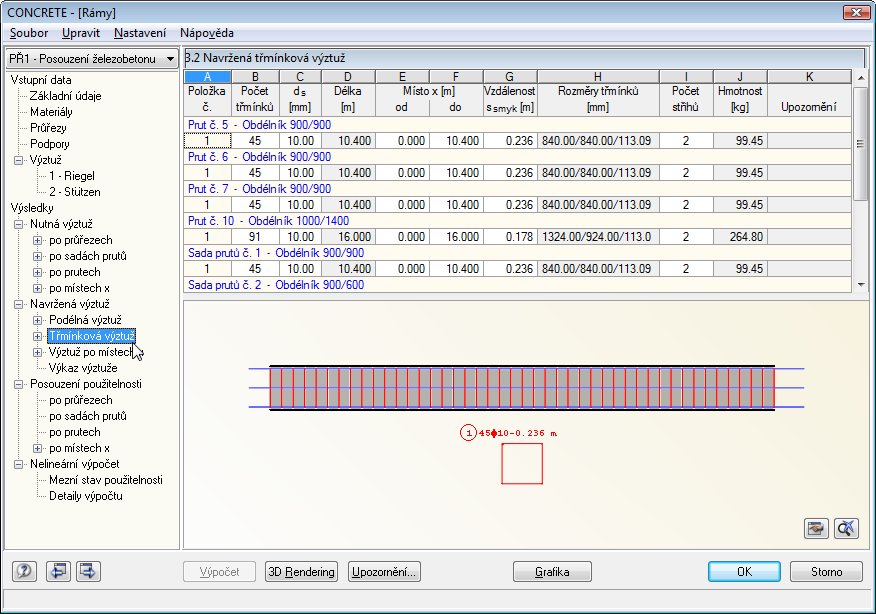Image resolution: width=876 pixels, height=614 pixels.
Task: Click the 'Prut č. 7 - Obdélník 900/900' row
Action: (x=517, y=189)
